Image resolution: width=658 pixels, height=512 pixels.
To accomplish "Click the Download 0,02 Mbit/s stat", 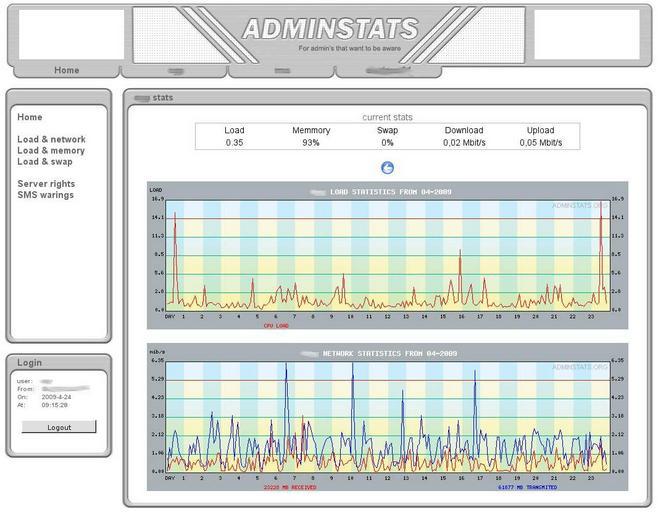I will point(464,143).
